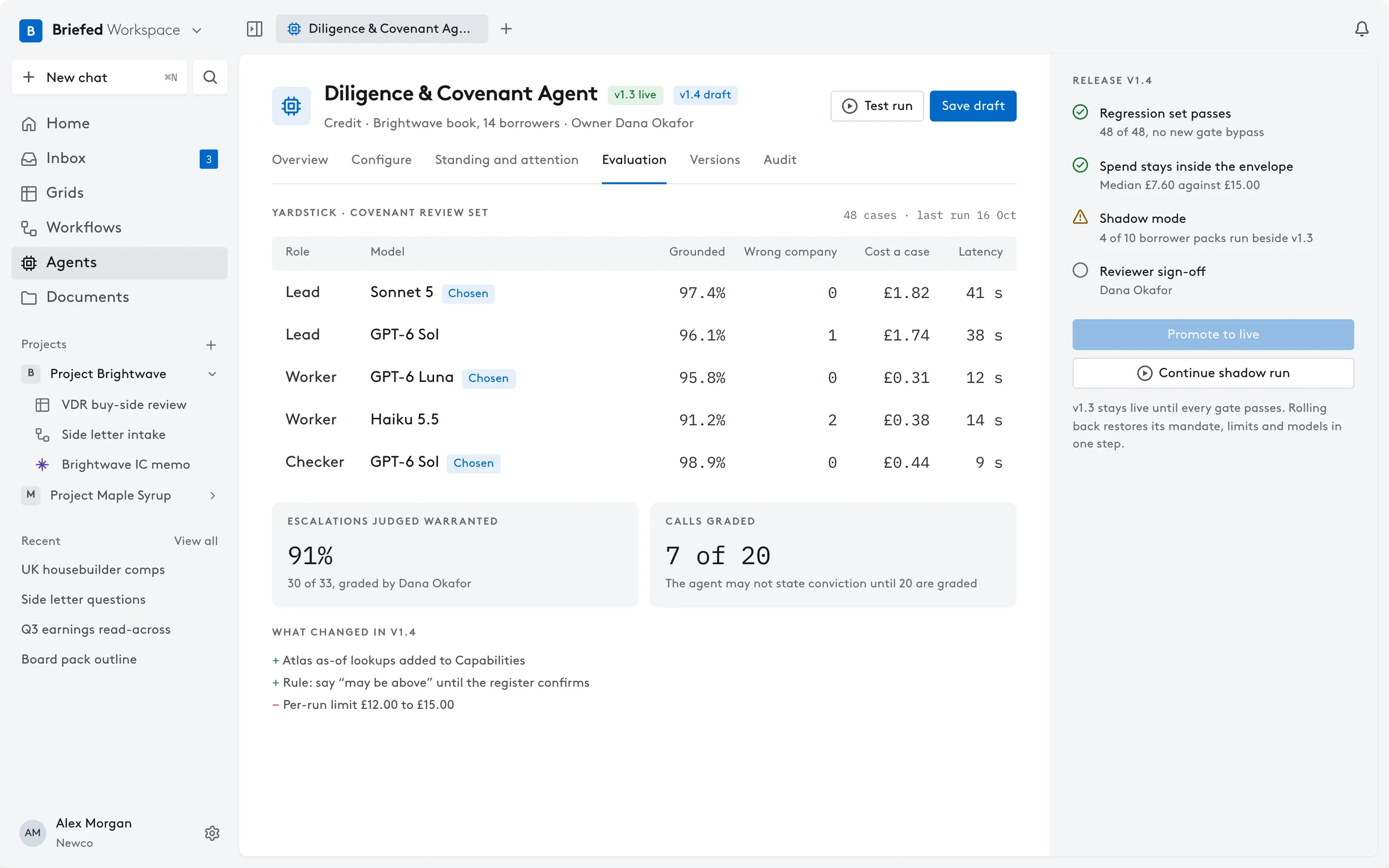This screenshot has height=868, width=1389.
Task: Click View all recent chats
Action: click(196, 541)
